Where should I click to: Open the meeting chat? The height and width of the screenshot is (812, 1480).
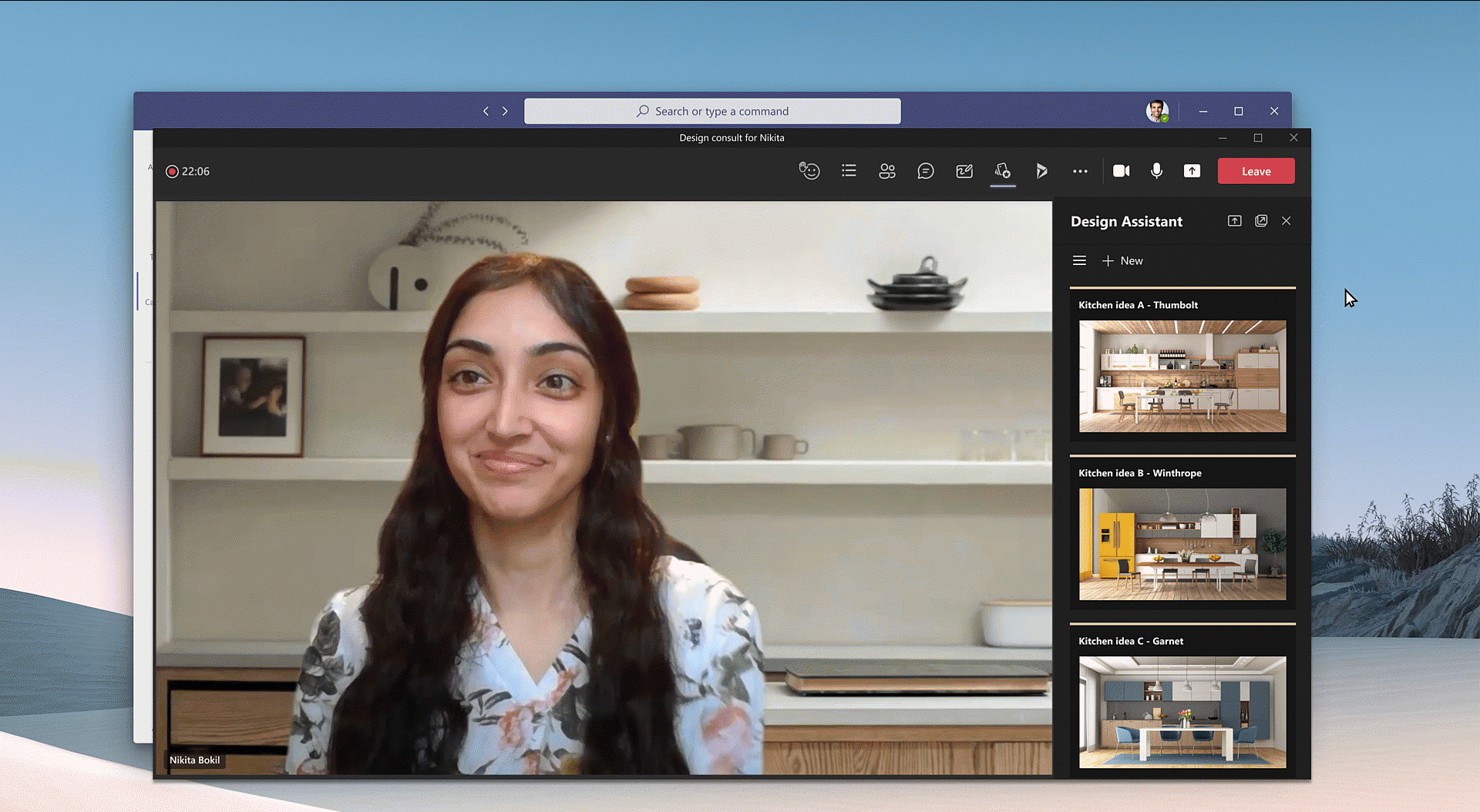926,171
